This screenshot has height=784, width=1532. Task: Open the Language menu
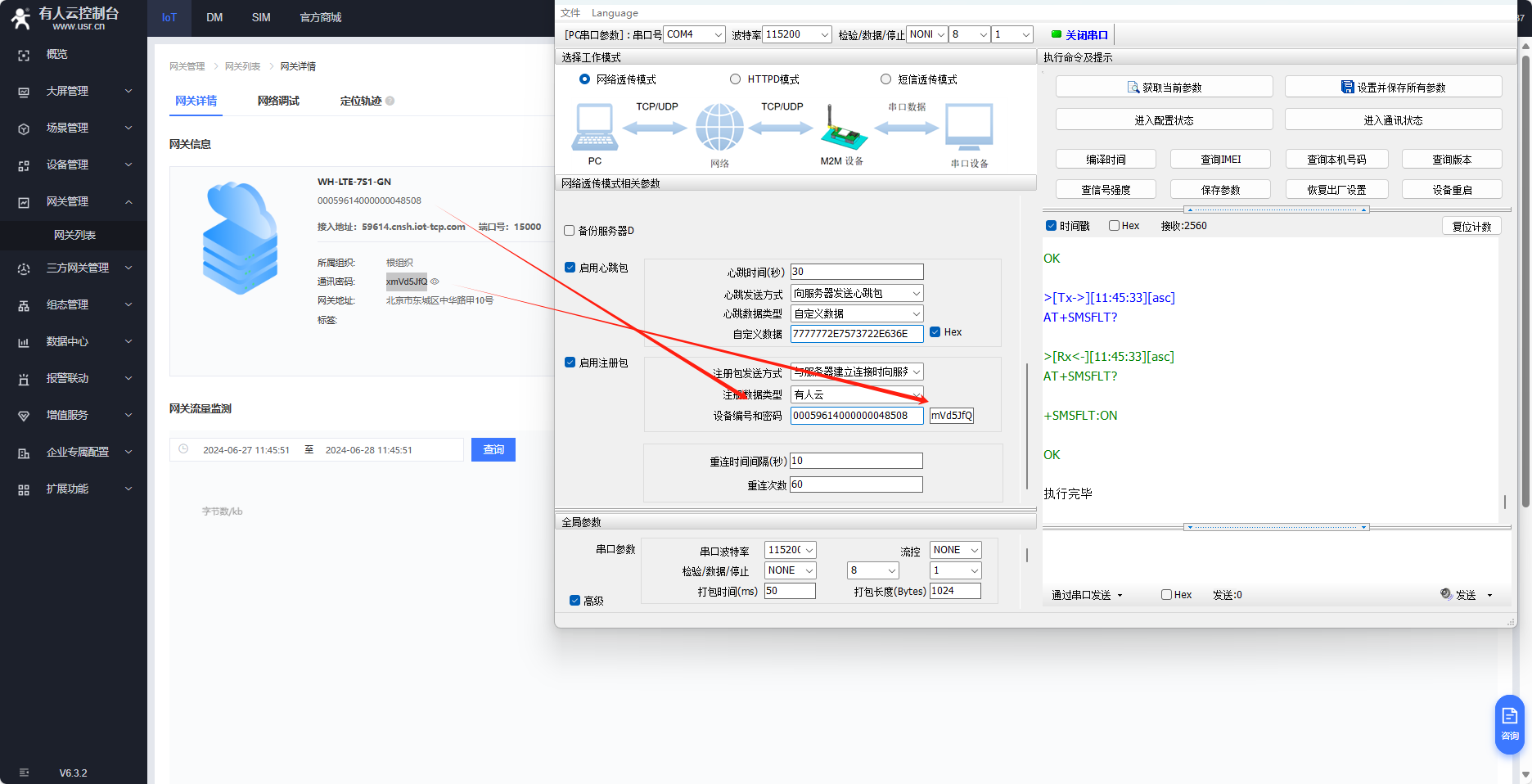(x=615, y=13)
